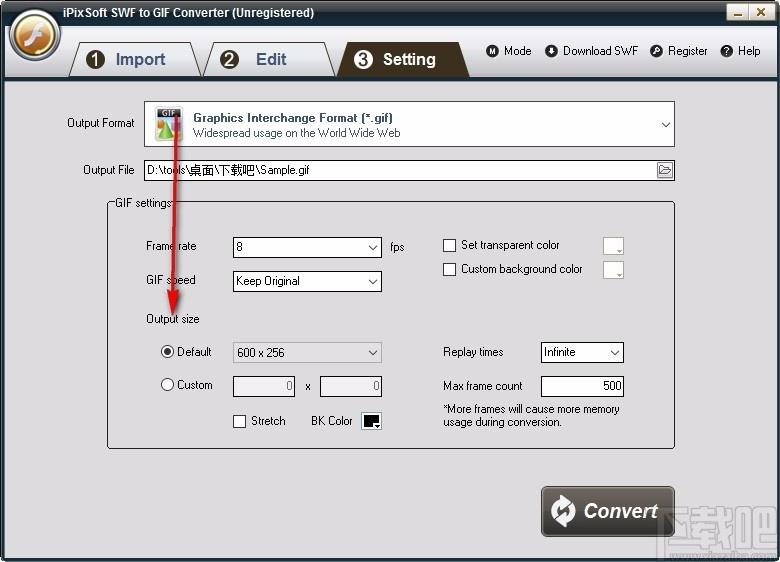Click the Help question mark icon
Image resolution: width=780 pixels, height=562 pixels.
(x=726, y=51)
